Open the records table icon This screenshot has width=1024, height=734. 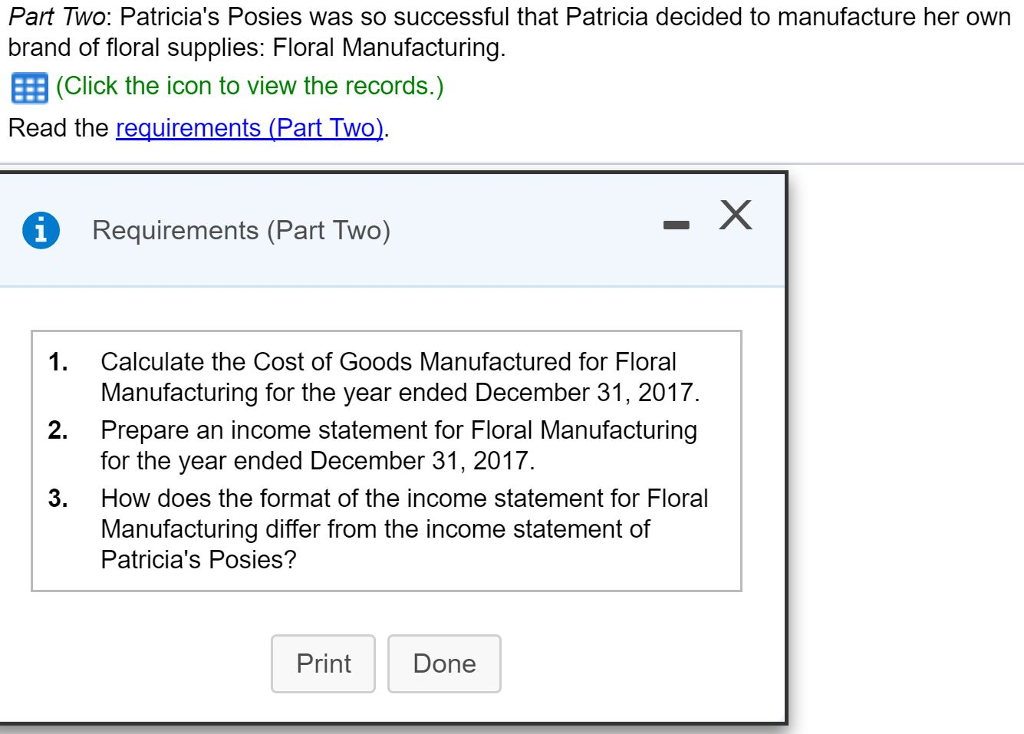pyautogui.click(x=29, y=88)
